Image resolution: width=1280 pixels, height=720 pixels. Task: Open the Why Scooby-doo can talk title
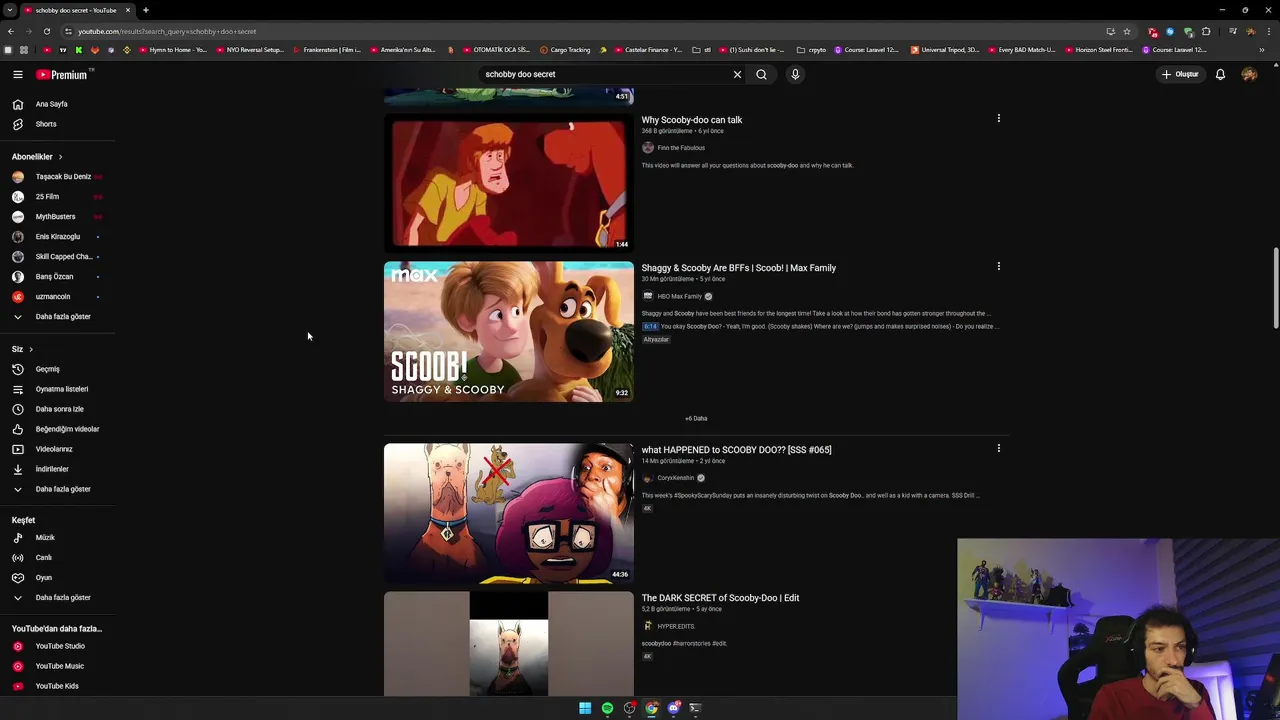point(692,120)
